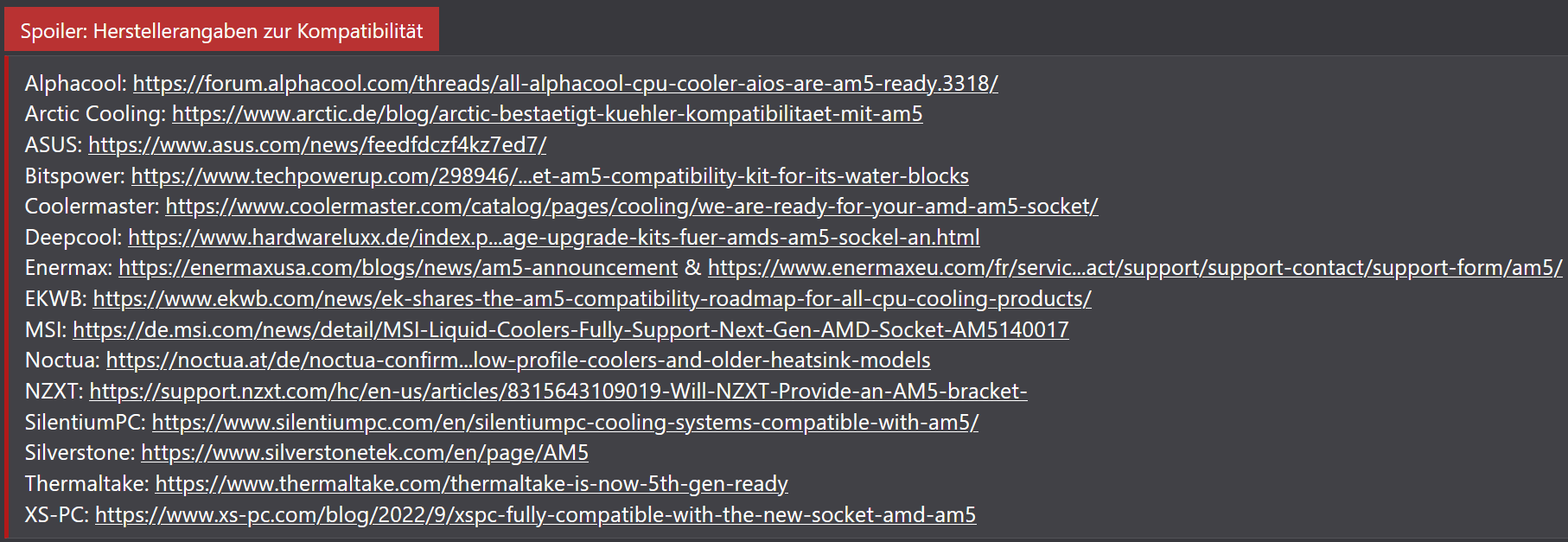
Task: Open the Bitspower techpowerup link
Action: [x=550, y=175]
